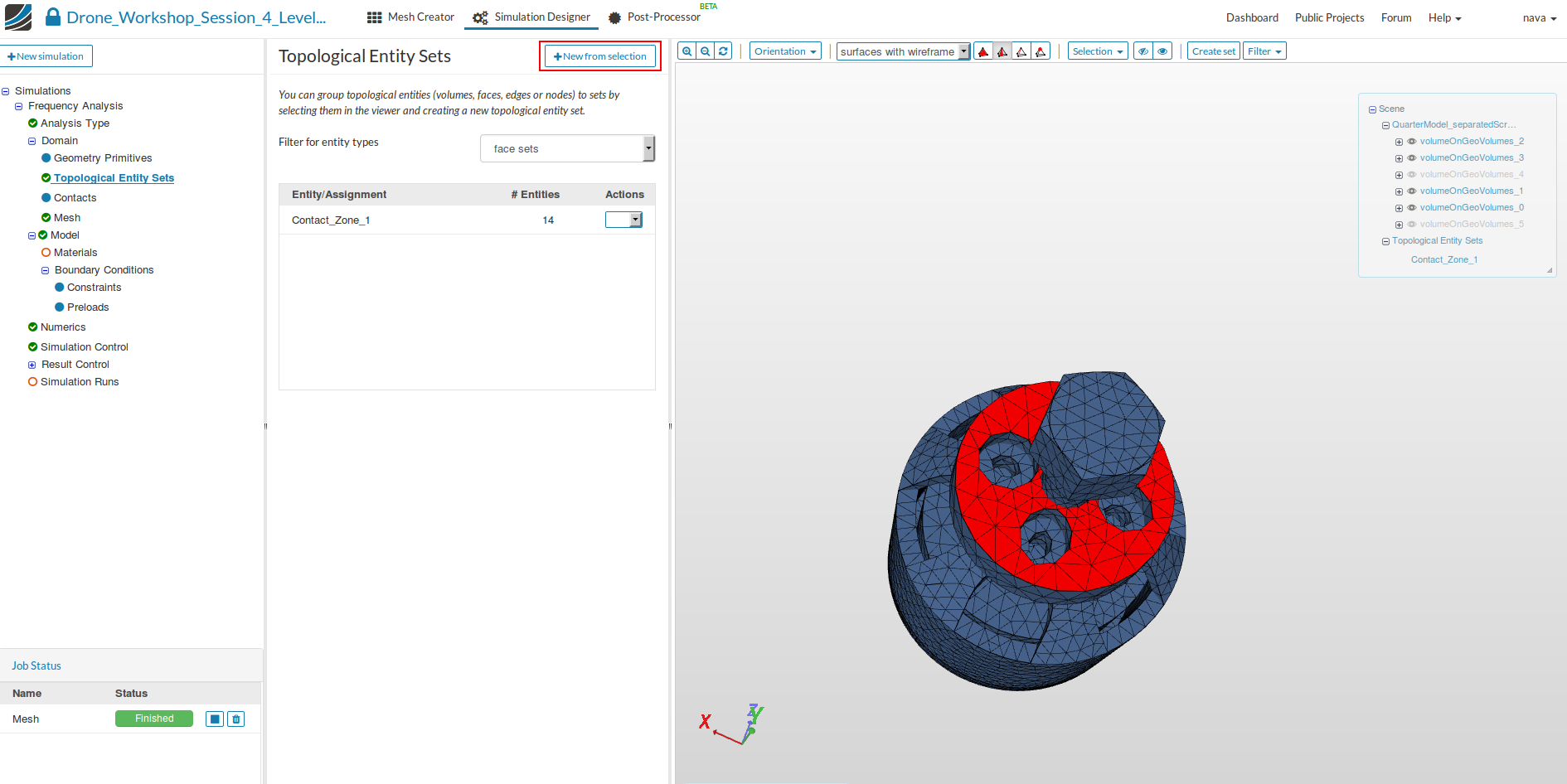Viewport: 1567px width, 784px height.
Task: Select Contact_Zone_1 in the scene tree
Action: click(x=1443, y=260)
